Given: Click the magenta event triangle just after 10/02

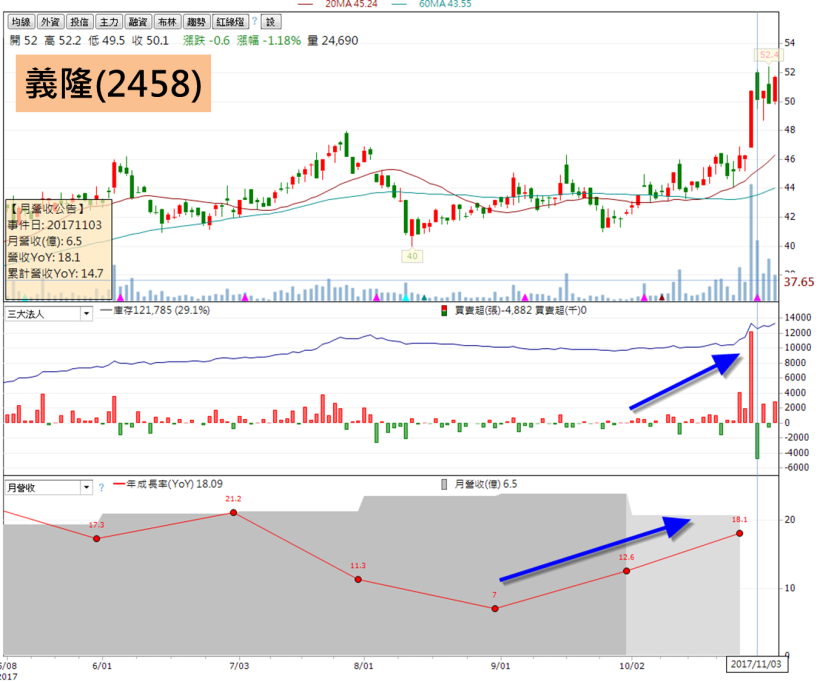Looking at the screenshot, I should 644,298.
